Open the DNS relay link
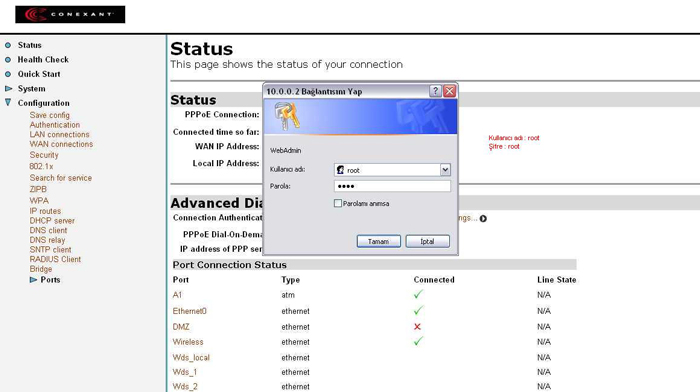The width and height of the screenshot is (700, 392). coord(47,240)
